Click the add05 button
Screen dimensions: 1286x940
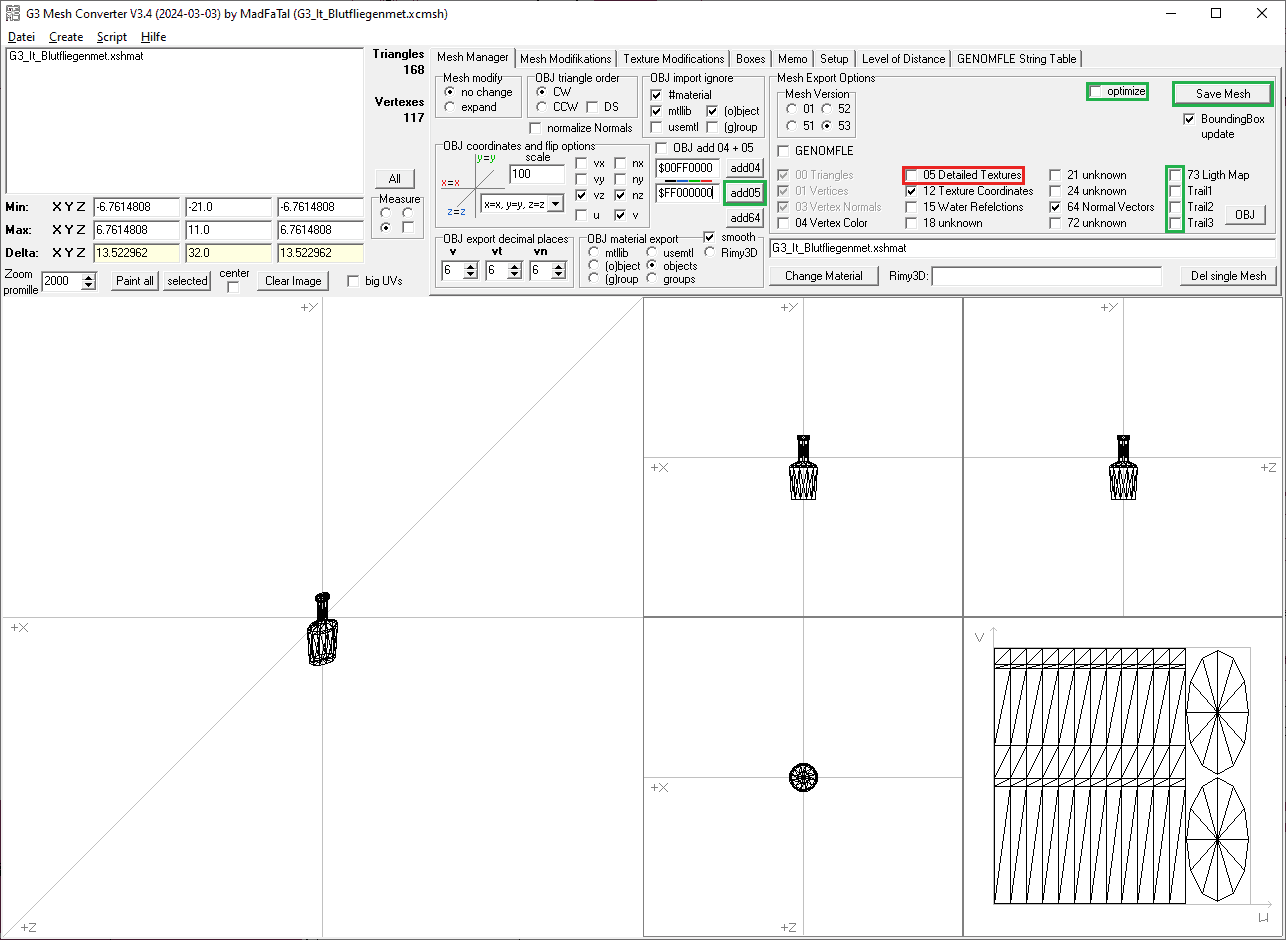[x=744, y=192]
